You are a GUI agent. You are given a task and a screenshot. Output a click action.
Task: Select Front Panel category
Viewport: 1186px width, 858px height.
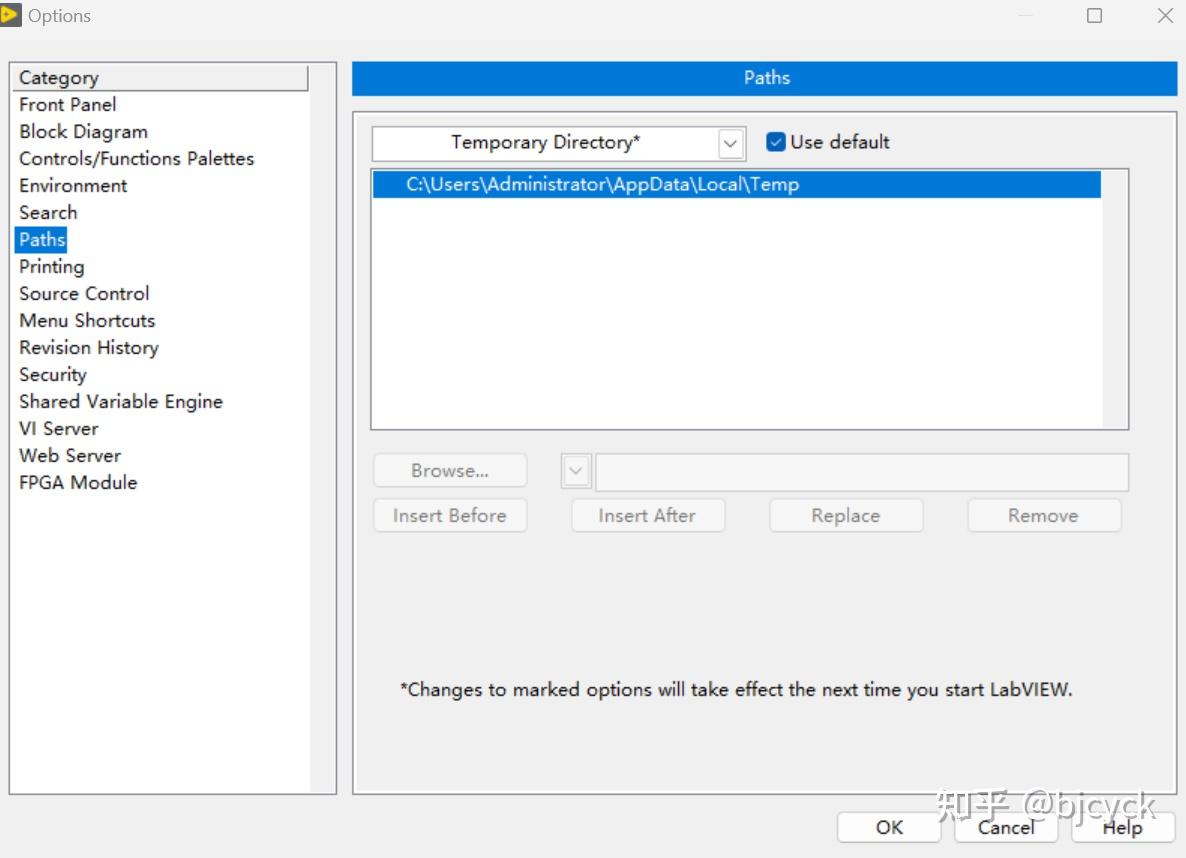67,105
